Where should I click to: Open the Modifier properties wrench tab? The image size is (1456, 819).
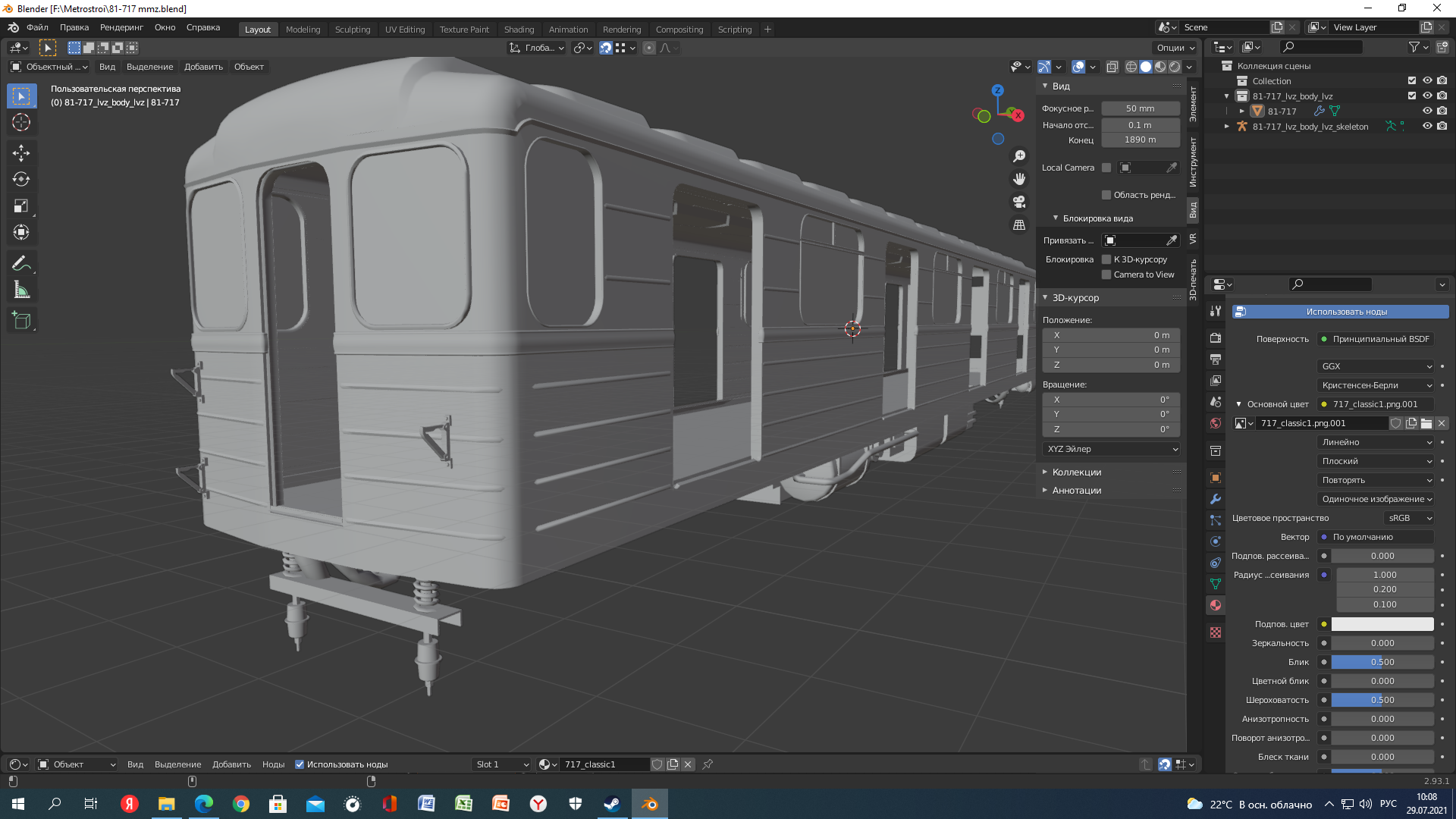tap(1216, 499)
